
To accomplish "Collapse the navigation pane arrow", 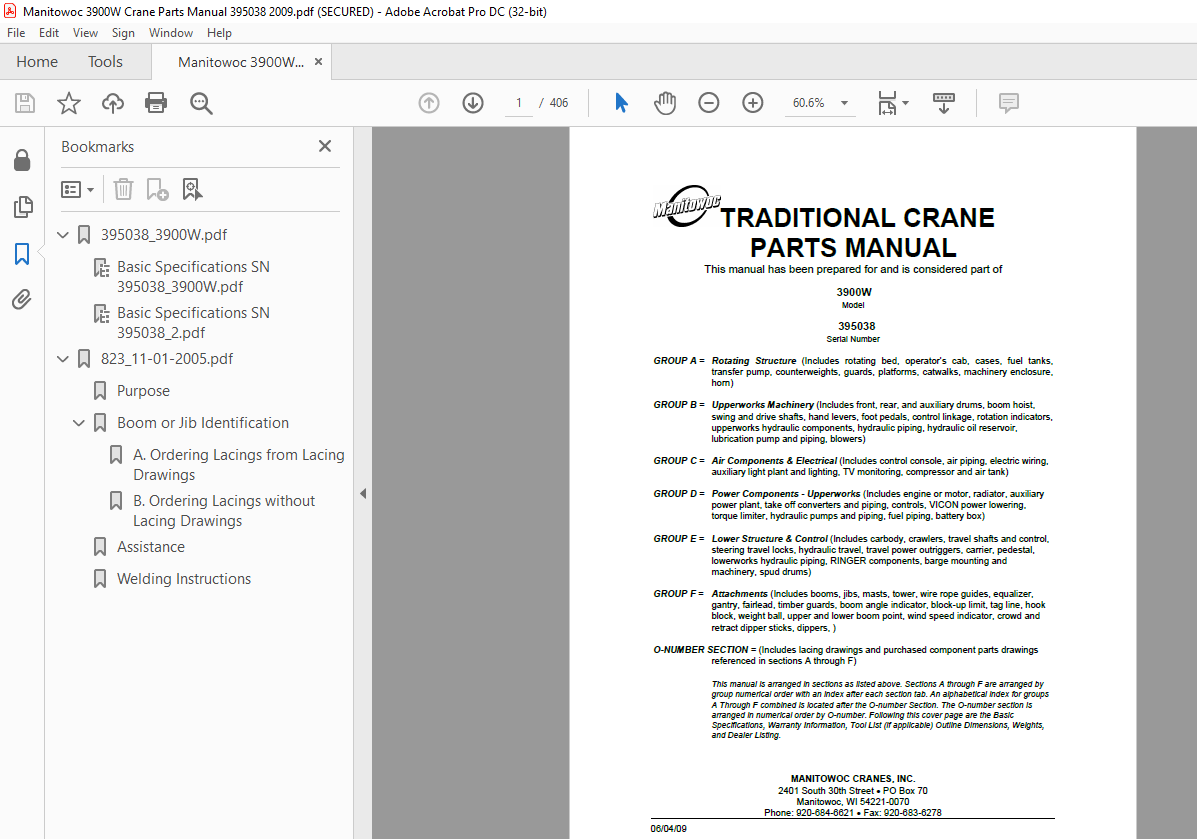I will 363,493.
